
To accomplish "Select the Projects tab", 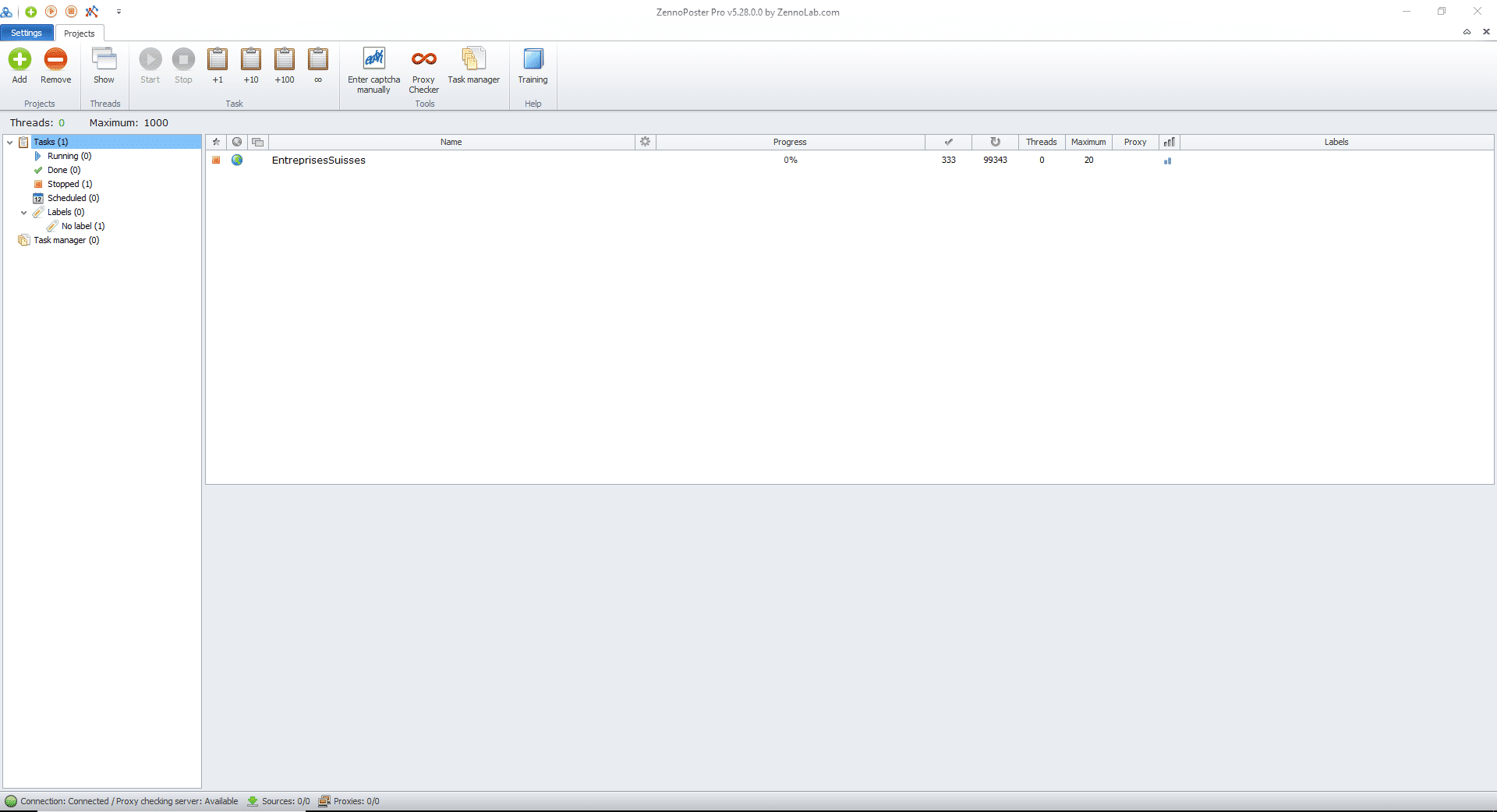I will pos(80,34).
